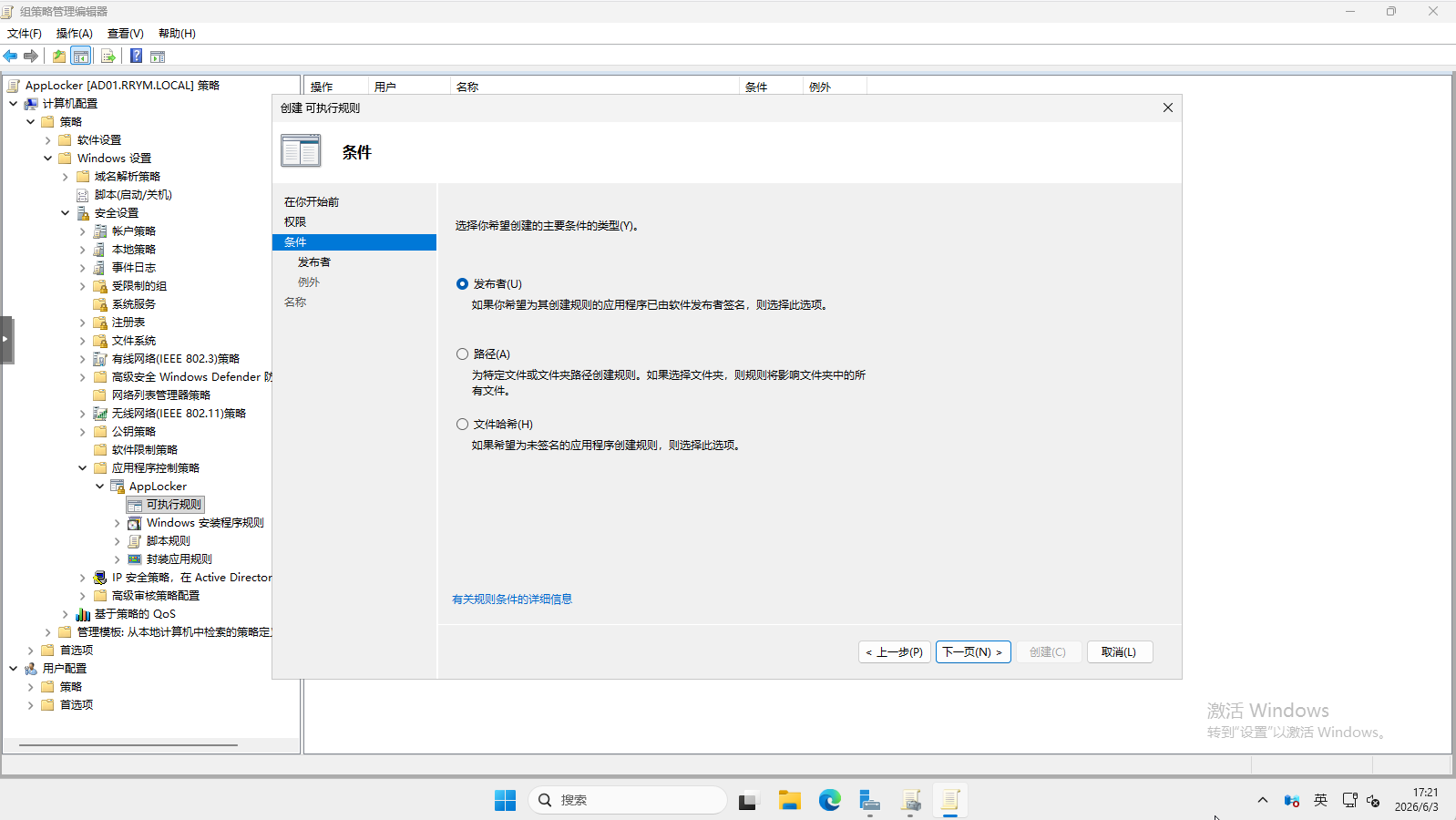Open the 操作(A) menu
Image resolution: width=1456 pixels, height=820 pixels.
[x=75, y=34]
